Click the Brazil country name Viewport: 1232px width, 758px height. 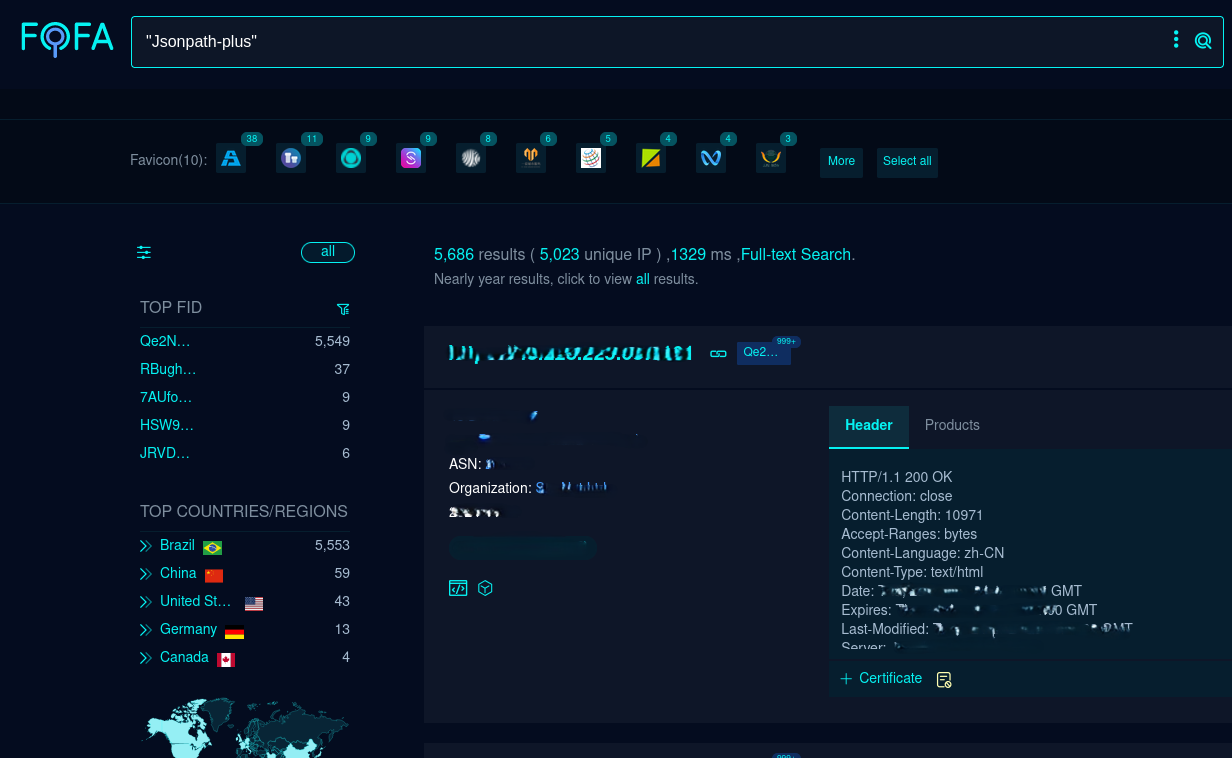(177, 545)
